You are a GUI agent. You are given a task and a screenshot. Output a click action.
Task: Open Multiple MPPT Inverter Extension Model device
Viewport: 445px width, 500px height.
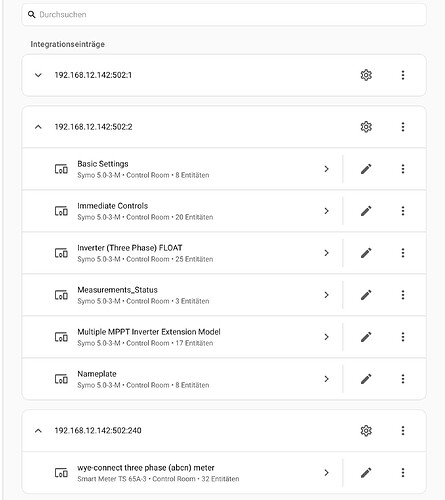coord(182,337)
